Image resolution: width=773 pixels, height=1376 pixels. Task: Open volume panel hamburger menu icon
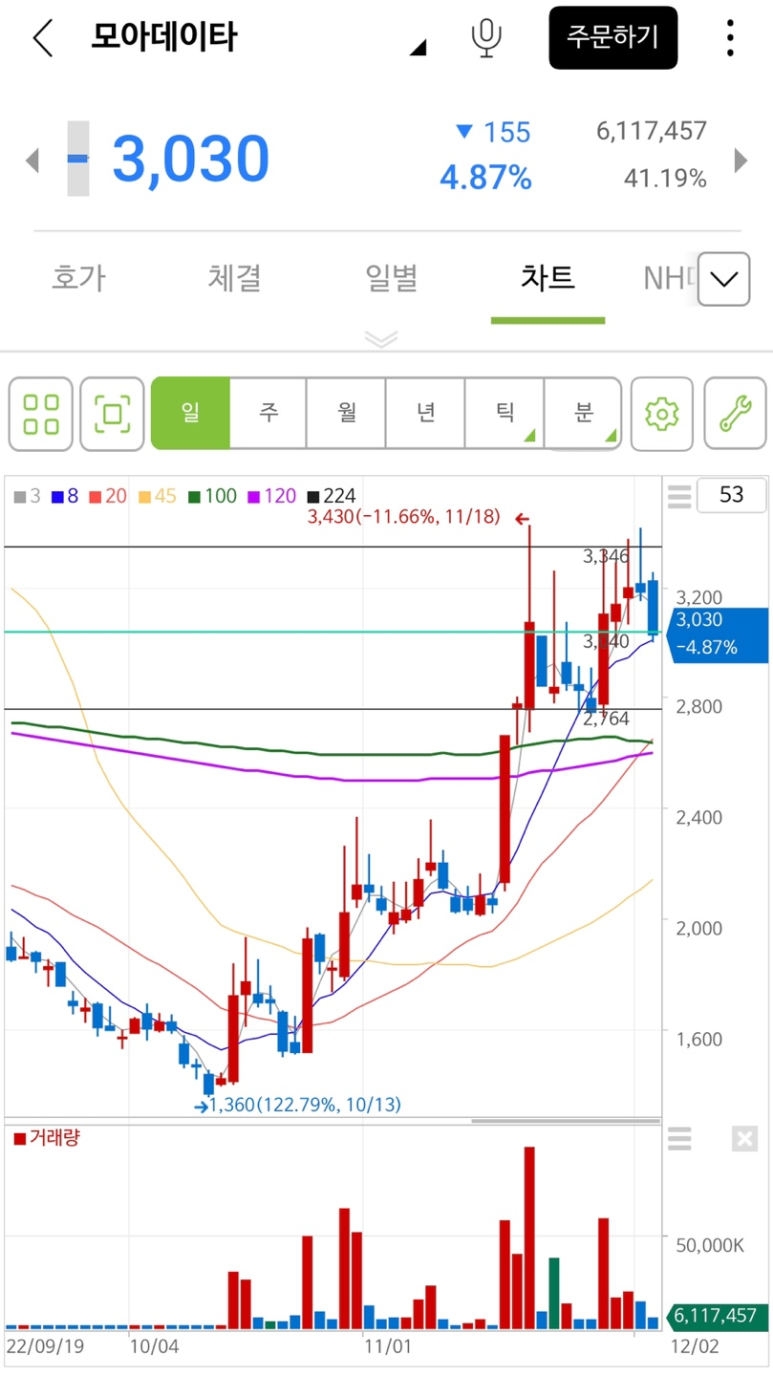click(x=680, y=1138)
